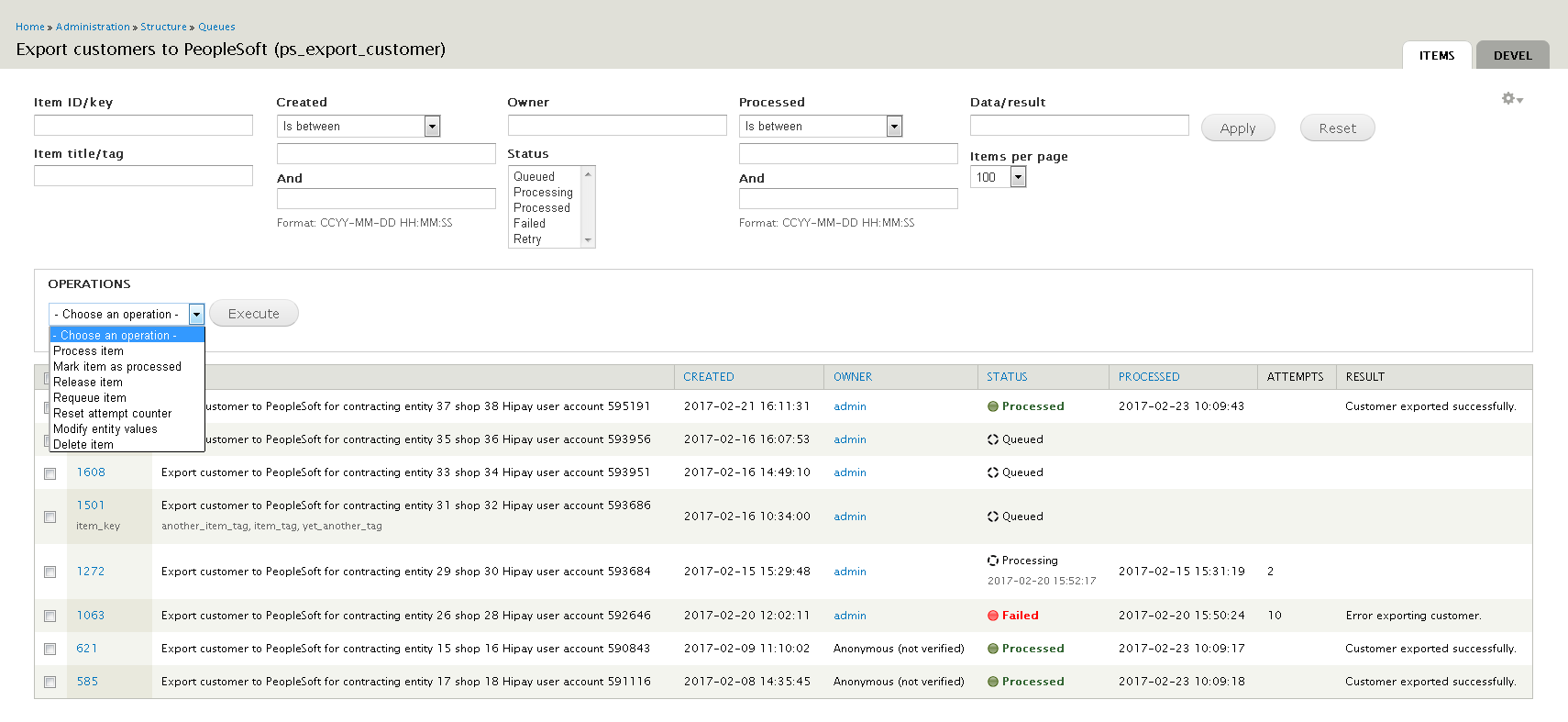
Task: Switch to the DEVEL tab
Action: point(1512,55)
